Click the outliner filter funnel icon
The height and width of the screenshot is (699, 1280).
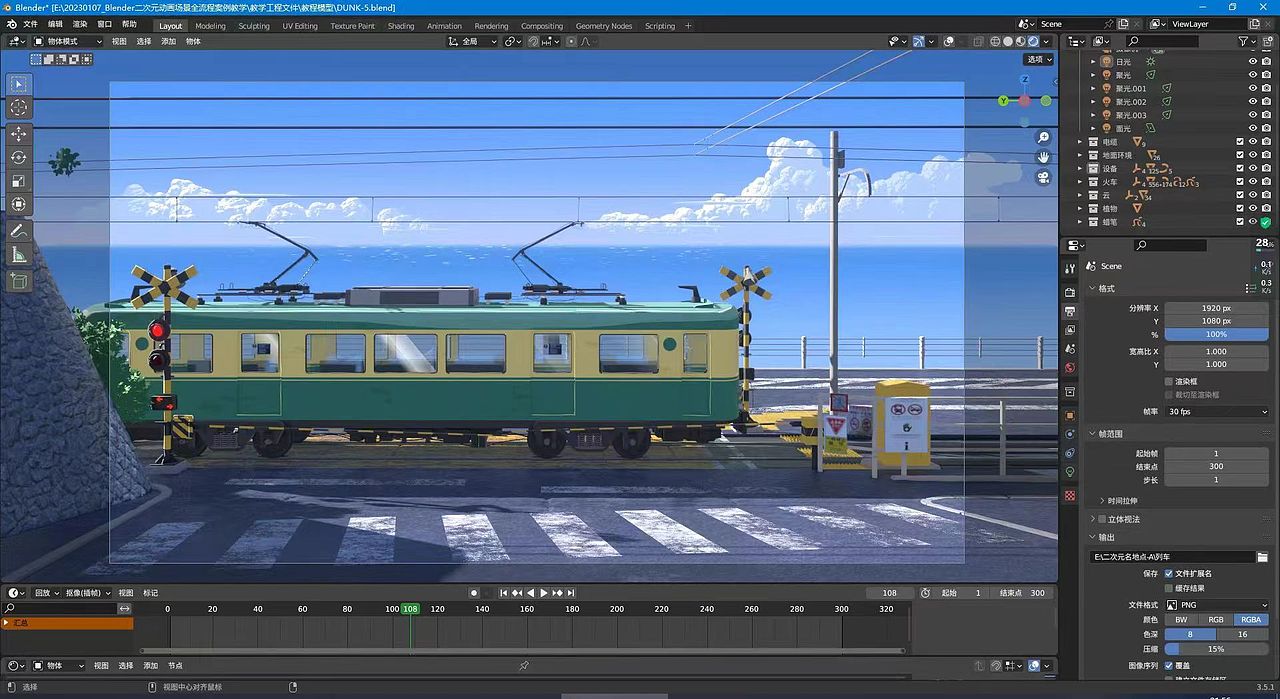click(1243, 41)
